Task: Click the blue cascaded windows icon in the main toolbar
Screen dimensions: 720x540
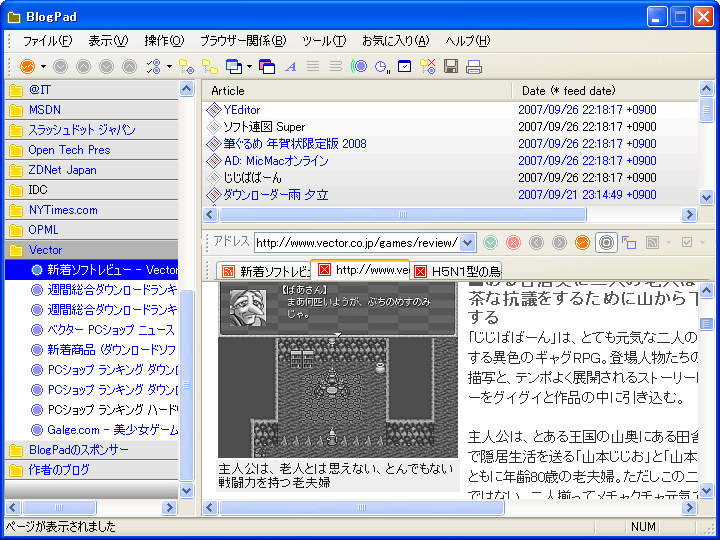Action: (x=234, y=67)
